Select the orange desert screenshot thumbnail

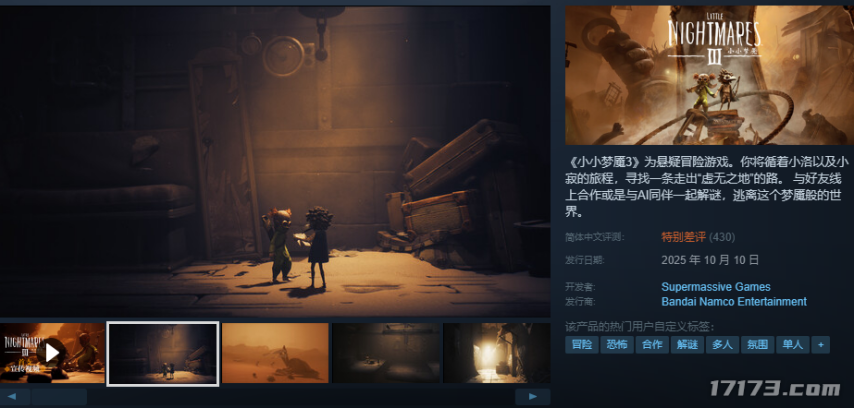pos(275,352)
